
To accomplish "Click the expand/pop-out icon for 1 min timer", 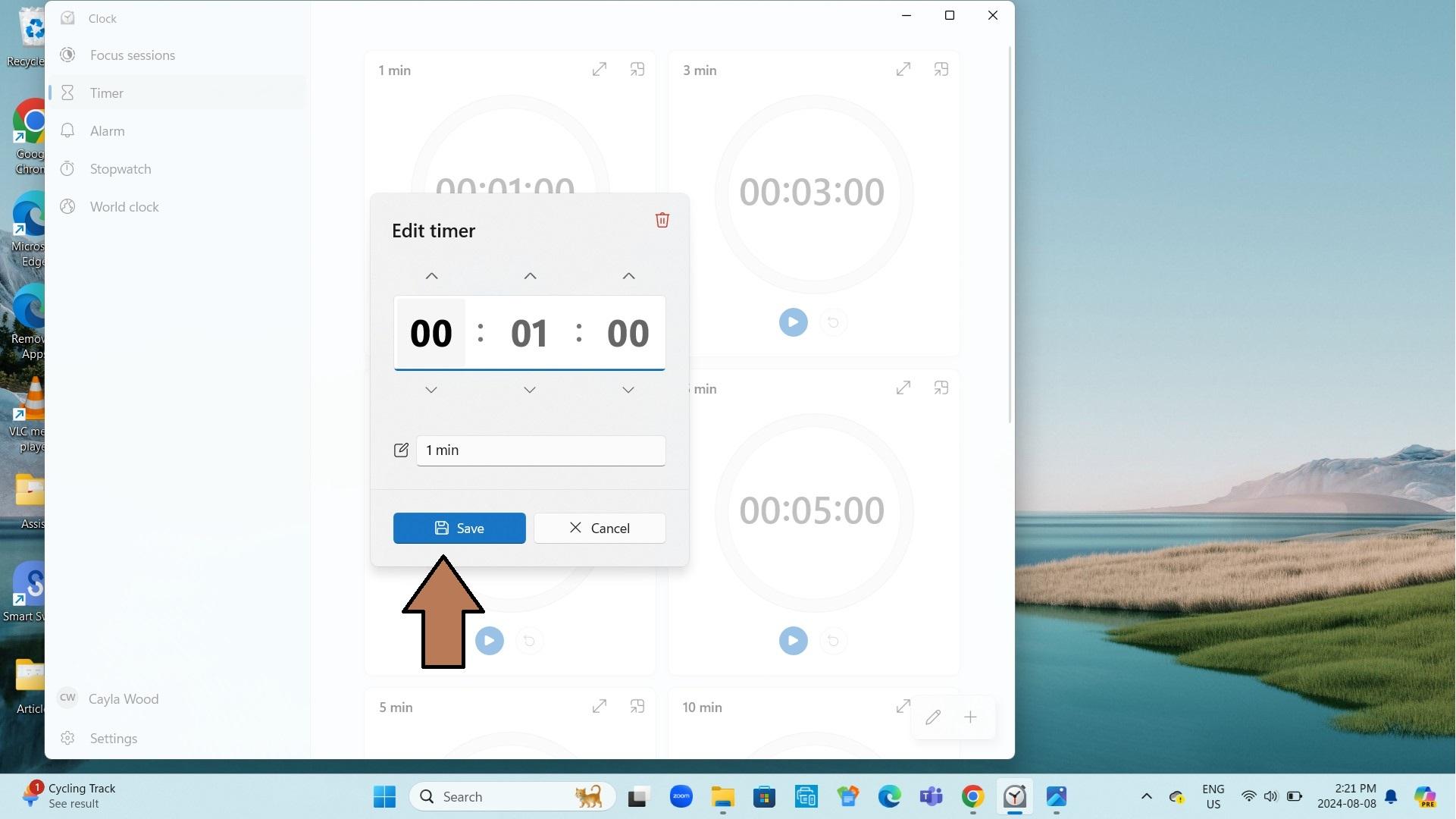I will click(x=598, y=69).
